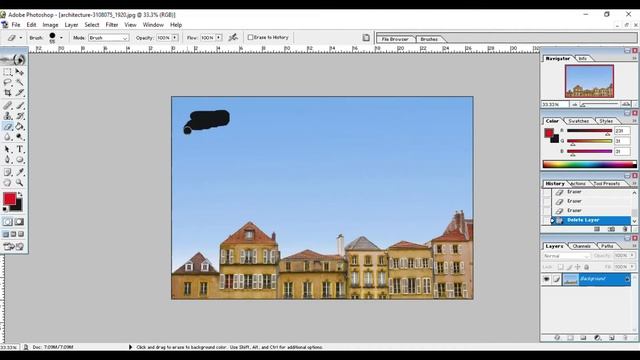Select the Healing Brush tool
Image resolution: width=640 pixels, height=360 pixels.
point(7,105)
